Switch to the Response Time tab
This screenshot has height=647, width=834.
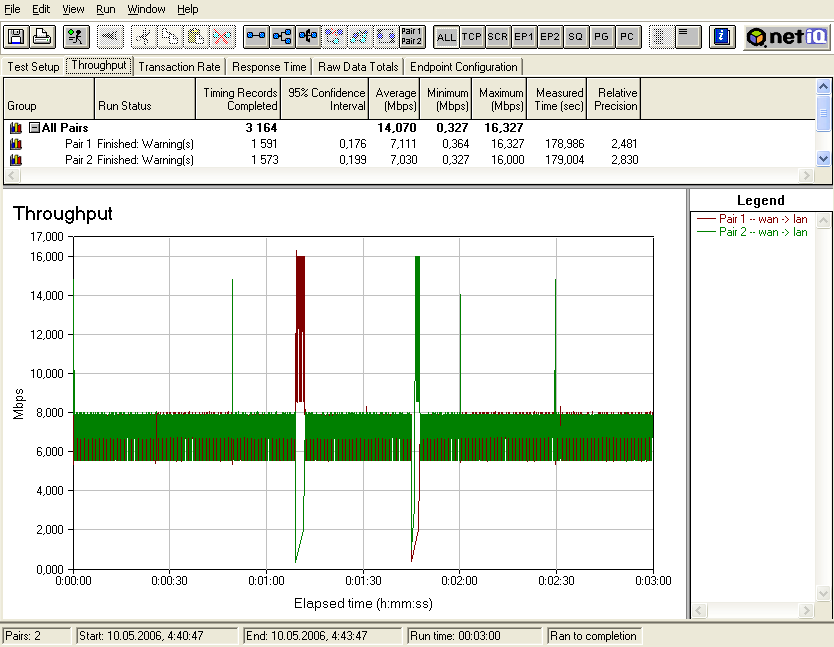click(269, 67)
